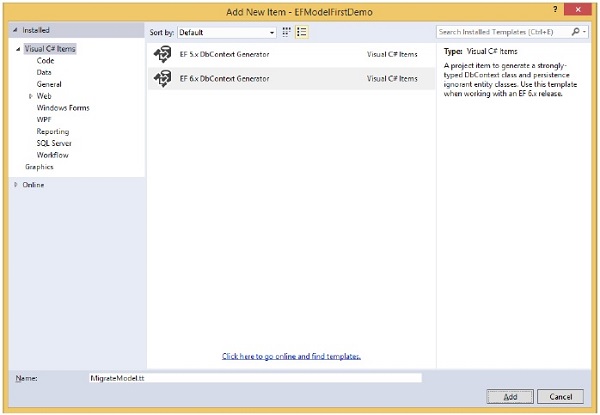The width and height of the screenshot is (600, 415).
Task: Select the Data category
Action: click(44, 73)
